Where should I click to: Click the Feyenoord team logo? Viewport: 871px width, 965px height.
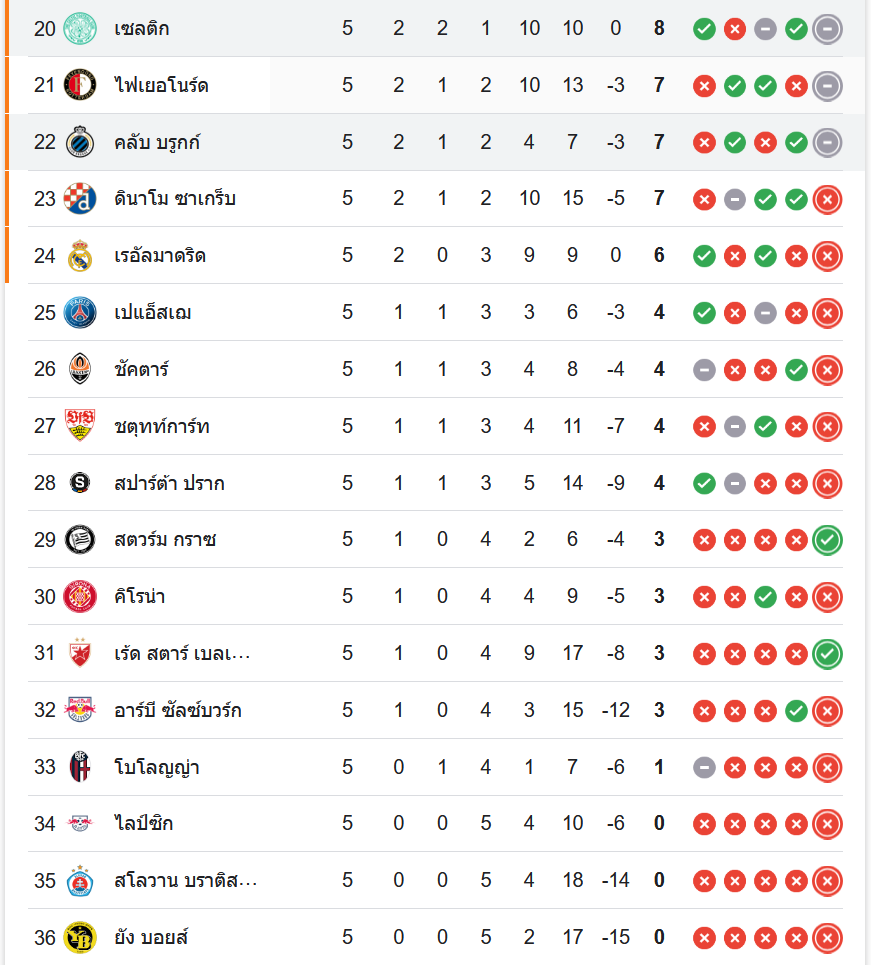point(79,85)
